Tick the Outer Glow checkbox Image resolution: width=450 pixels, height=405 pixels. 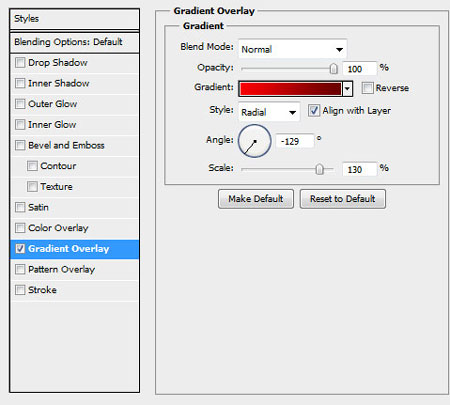coord(20,104)
